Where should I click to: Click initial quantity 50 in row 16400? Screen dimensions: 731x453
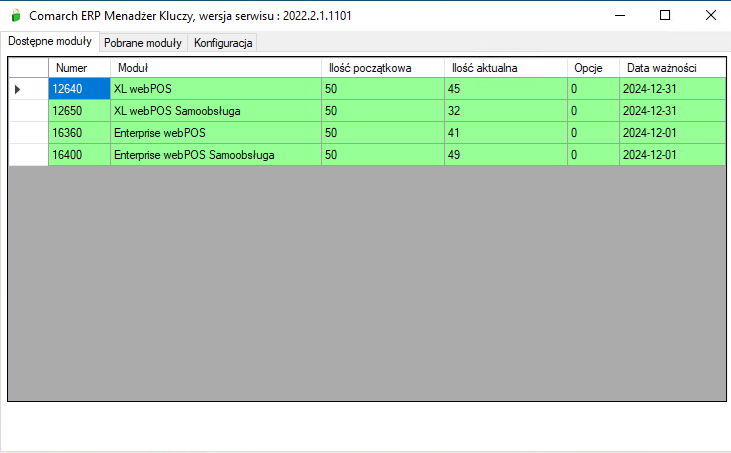(383, 155)
